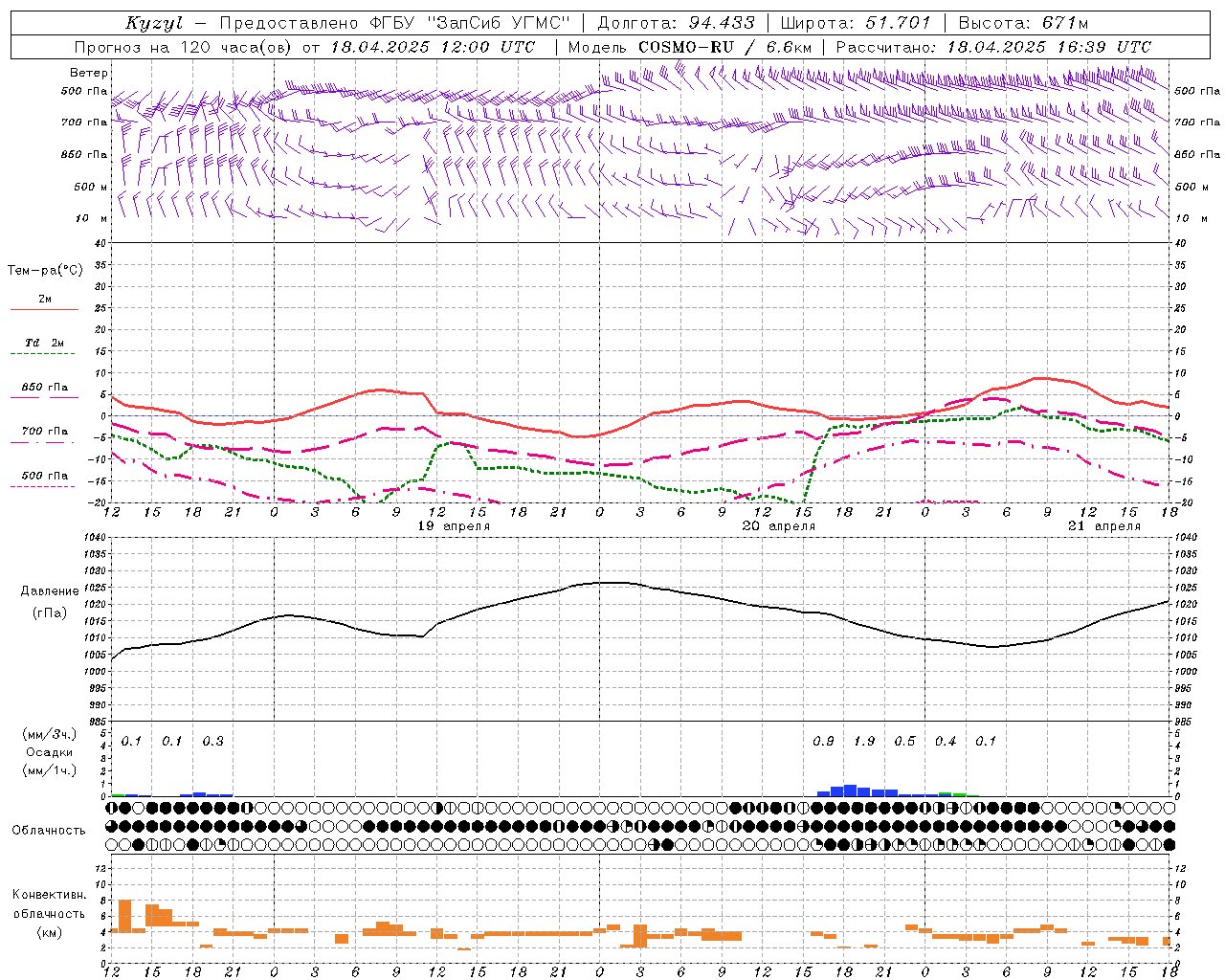Select 'Модель COSMO-RU / 6.6км' text
The width and height of the screenshot is (1225, 980).
[689, 47]
